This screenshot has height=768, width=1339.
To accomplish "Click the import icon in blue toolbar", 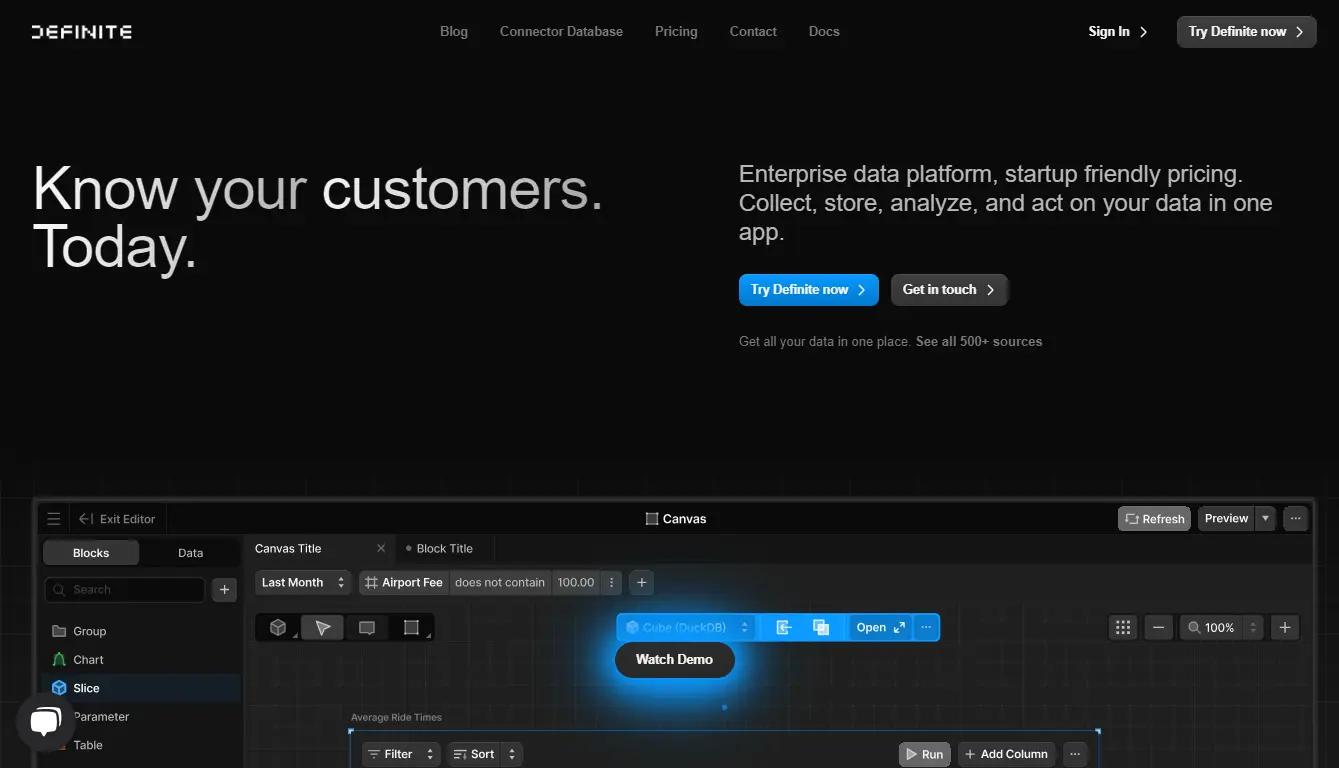I will click(x=784, y=627).
